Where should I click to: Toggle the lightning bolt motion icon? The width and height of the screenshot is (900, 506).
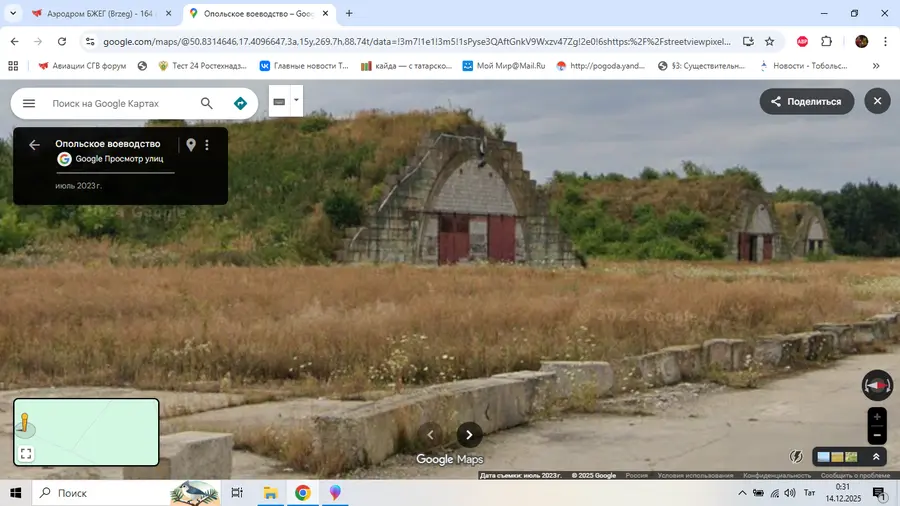click(x=796, y=457)
